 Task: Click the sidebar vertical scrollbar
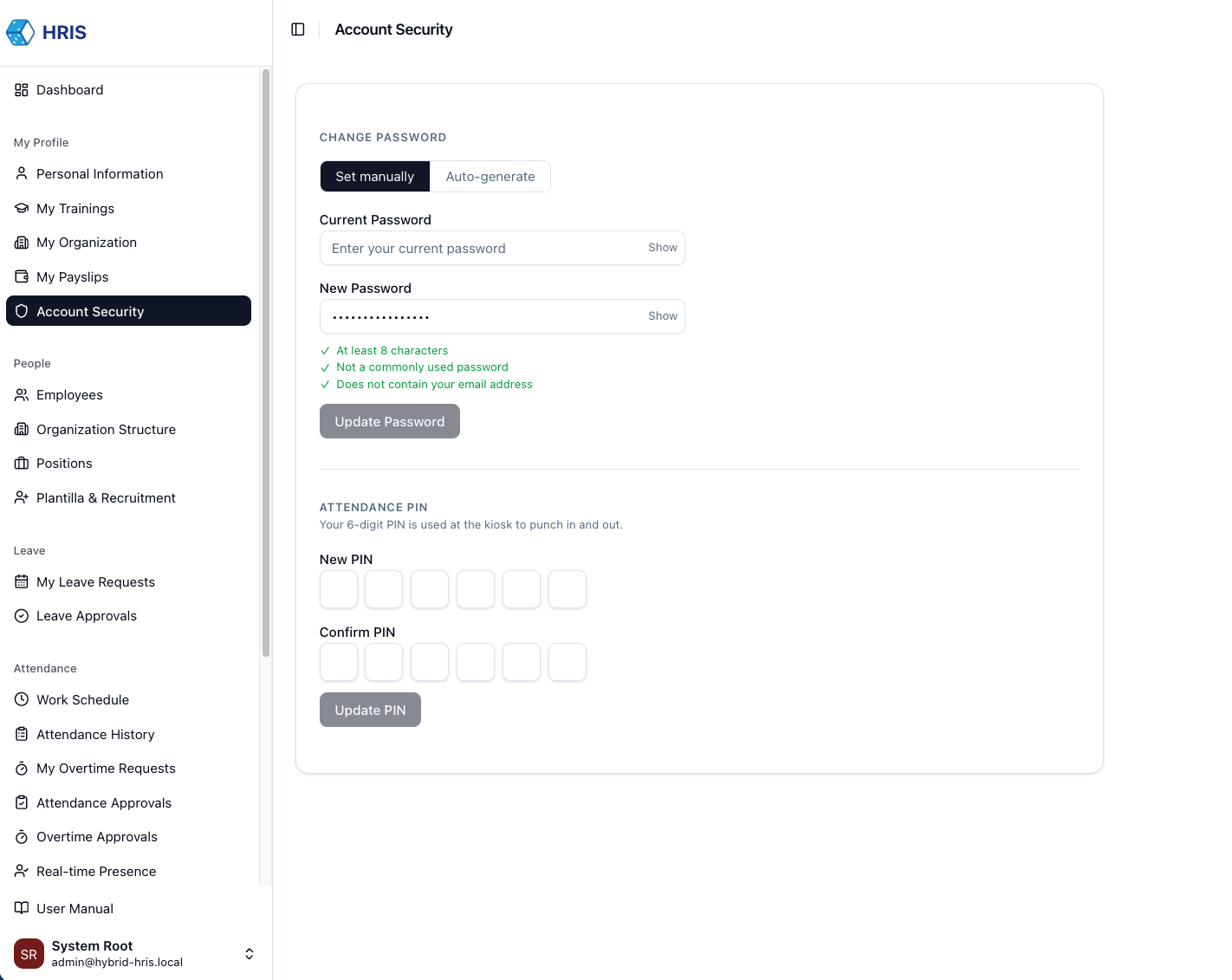pos(265,364)
